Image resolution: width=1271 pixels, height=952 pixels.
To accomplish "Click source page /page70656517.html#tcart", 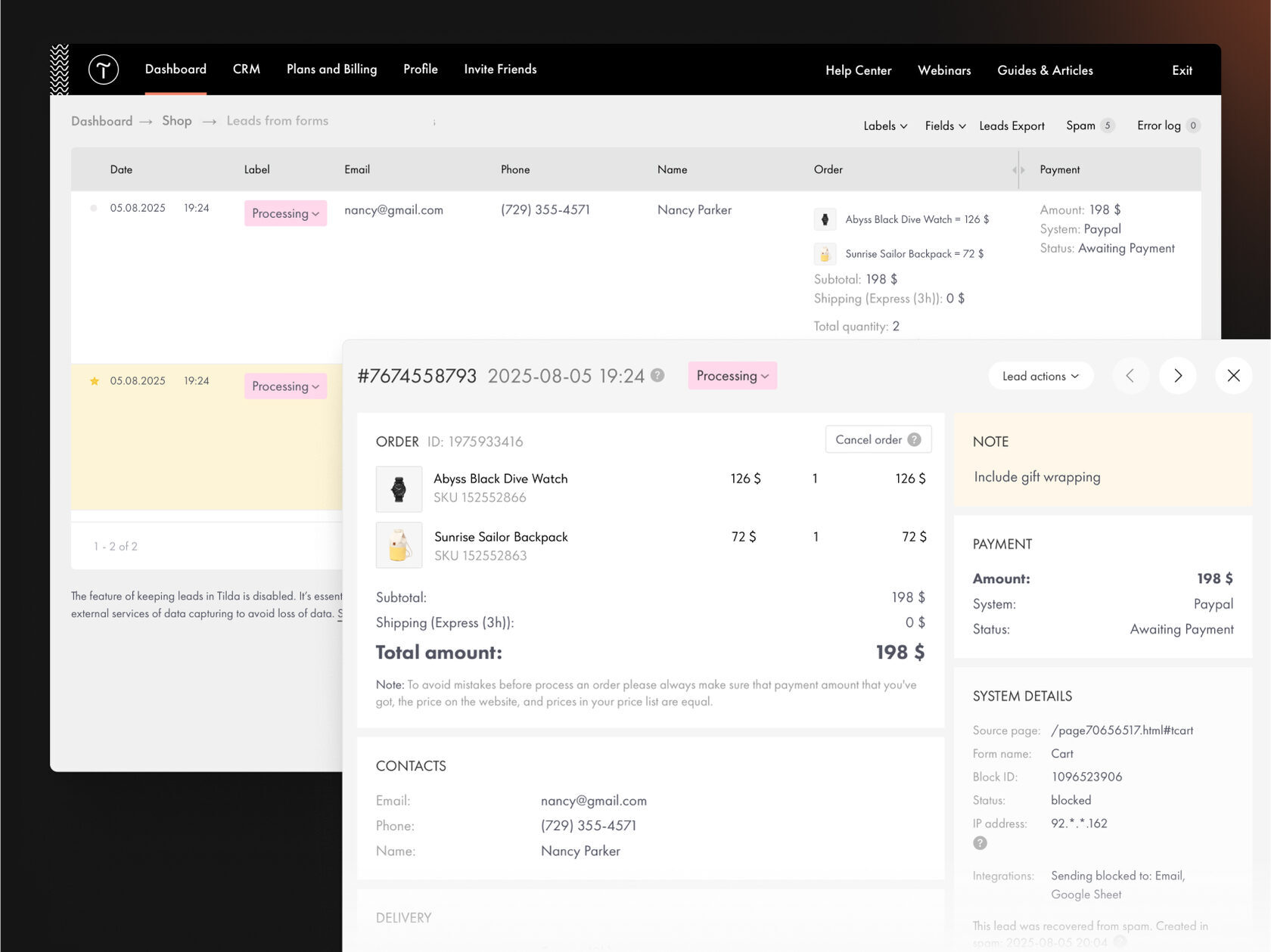I will 1122,730.
